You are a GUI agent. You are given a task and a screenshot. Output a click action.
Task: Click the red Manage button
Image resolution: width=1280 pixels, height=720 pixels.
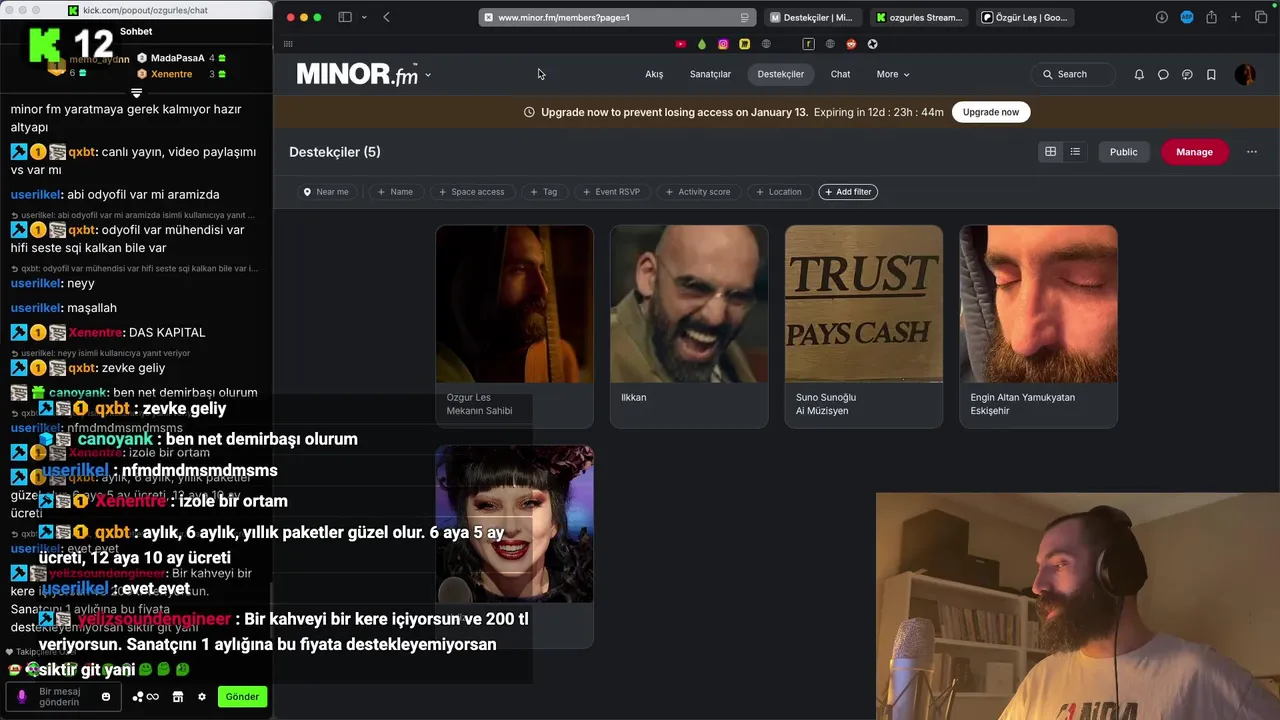pos(1194,152)
